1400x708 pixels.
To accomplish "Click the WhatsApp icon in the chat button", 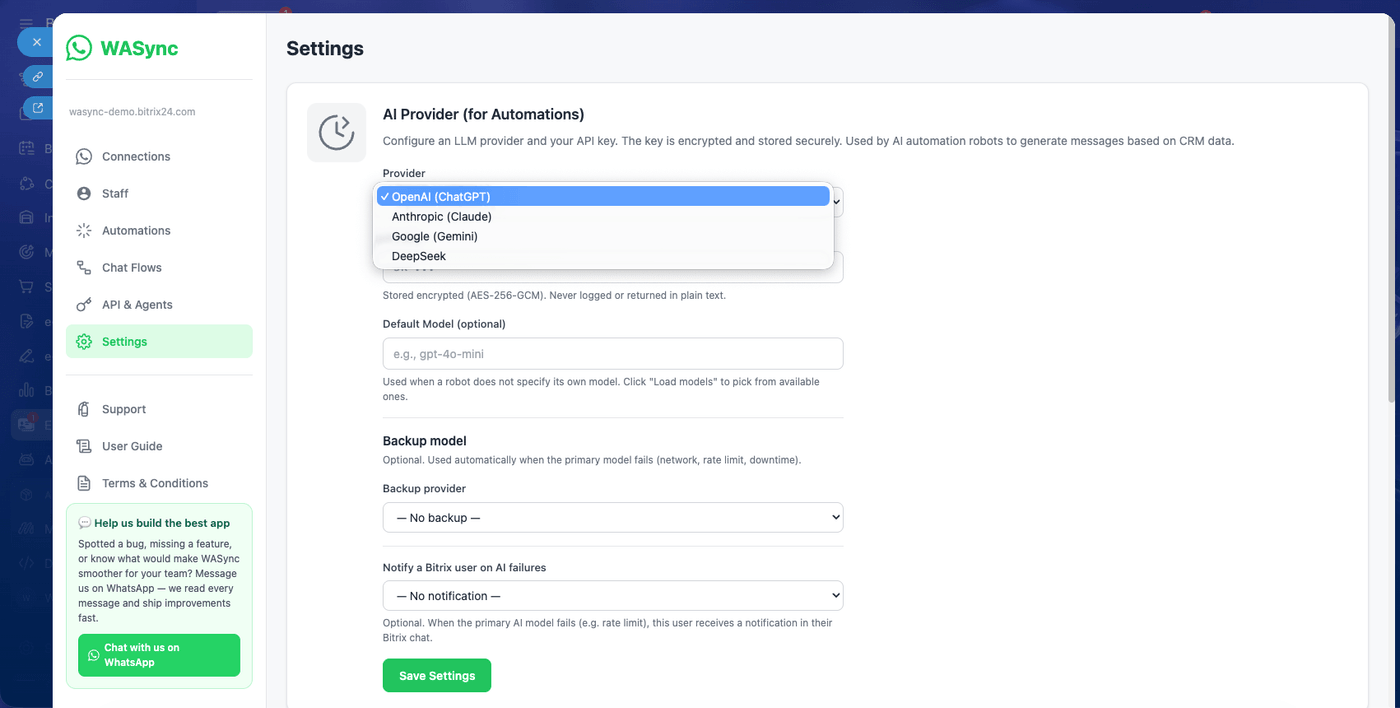I will tap(94, 655).
